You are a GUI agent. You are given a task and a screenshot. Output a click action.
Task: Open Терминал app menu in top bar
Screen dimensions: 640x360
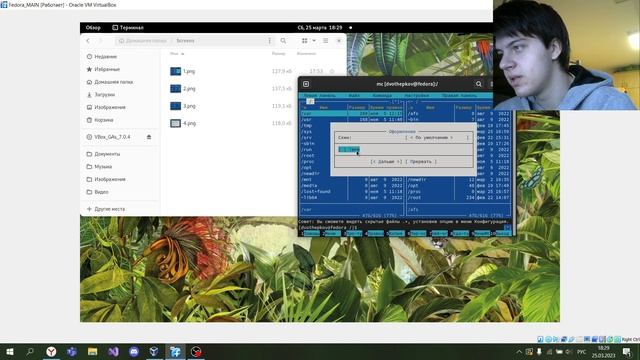128,28
